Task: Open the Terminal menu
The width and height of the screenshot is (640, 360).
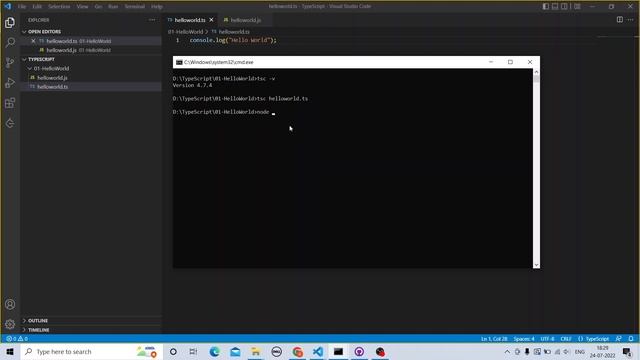Action: pyautogui.click(x=135, y=7)
